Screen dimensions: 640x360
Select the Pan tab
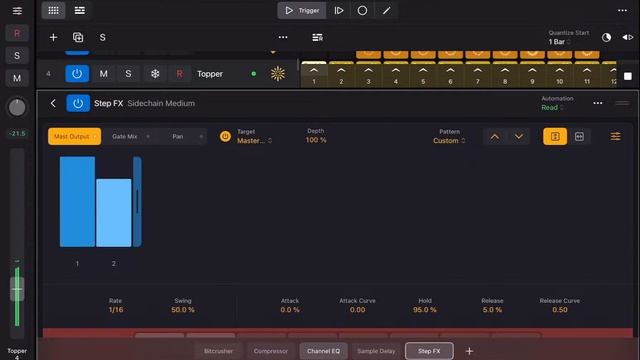click(181, 136)
